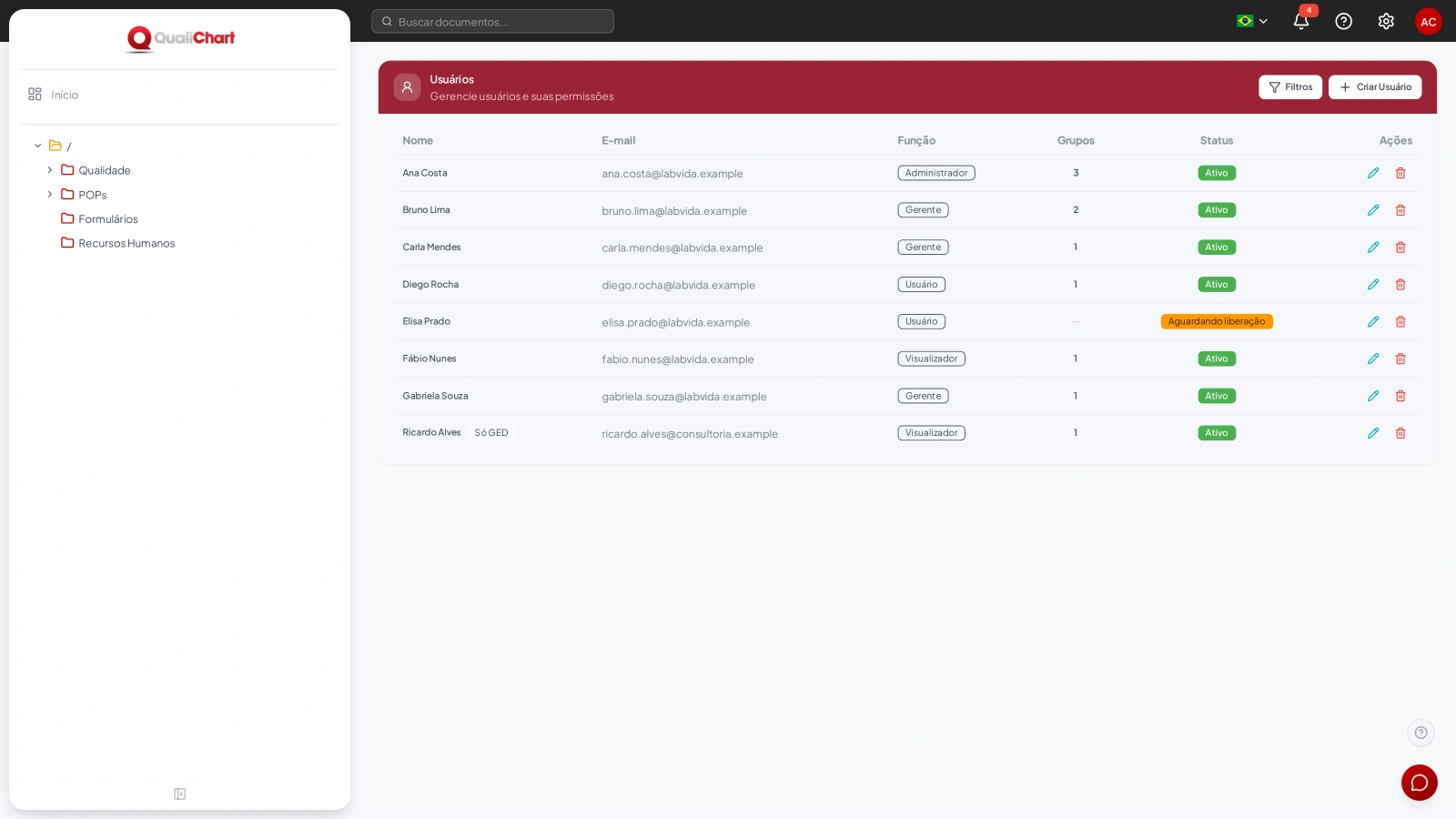Delete Fábio Nunes user

(1400, 359)
